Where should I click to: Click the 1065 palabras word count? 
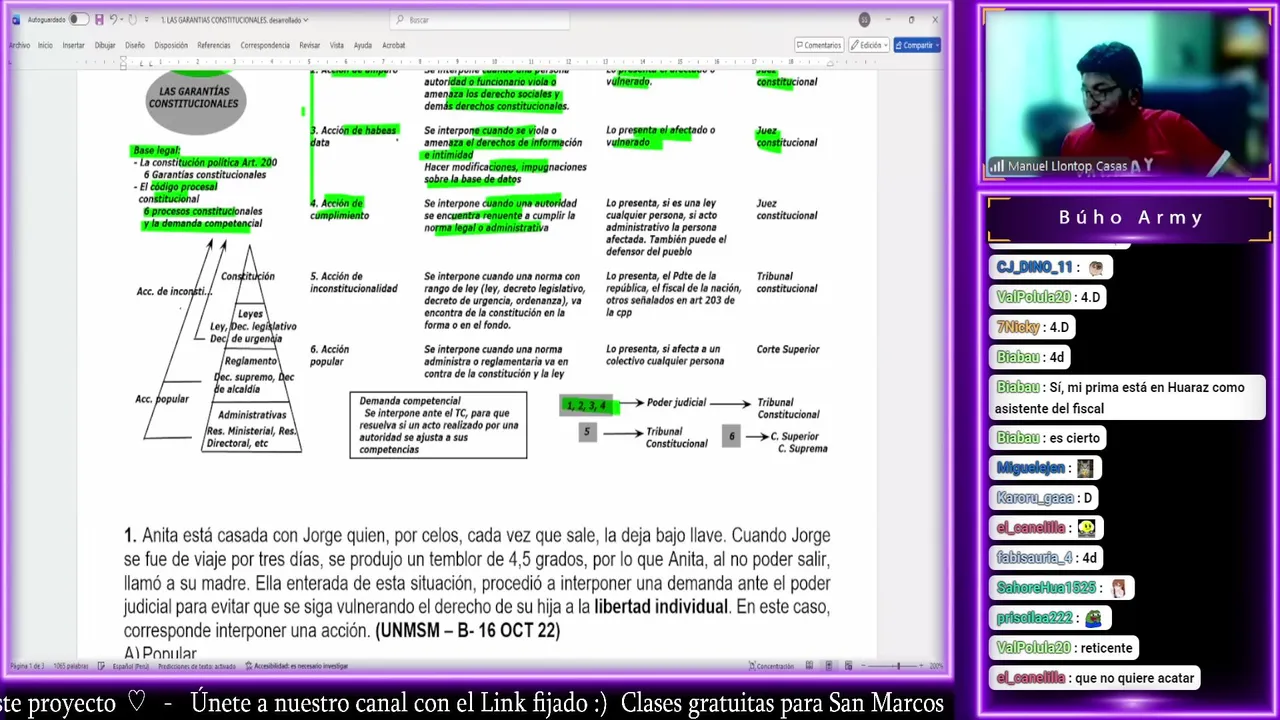click(72, 666)
